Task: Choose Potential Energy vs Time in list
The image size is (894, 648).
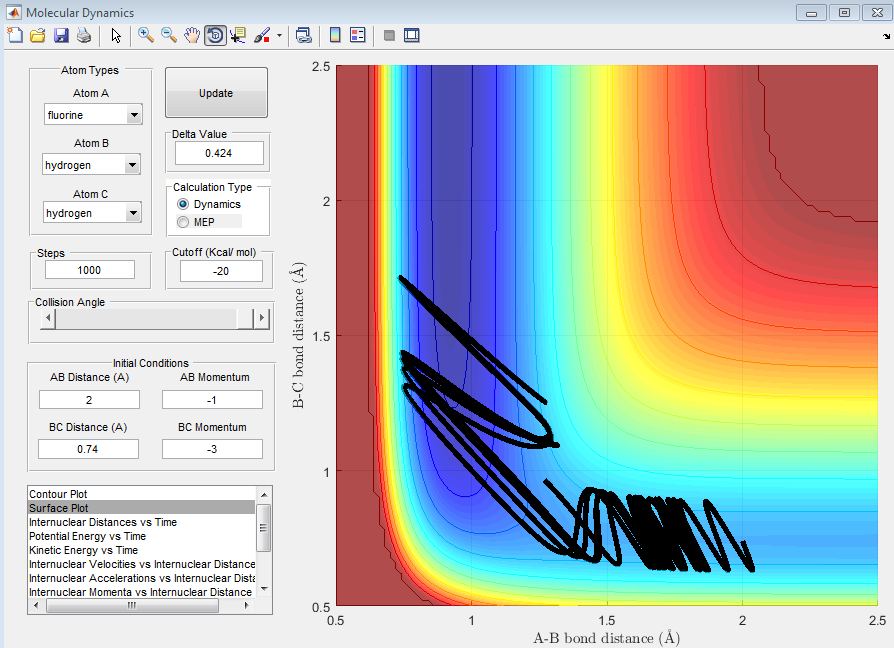Action: [87, 536]
